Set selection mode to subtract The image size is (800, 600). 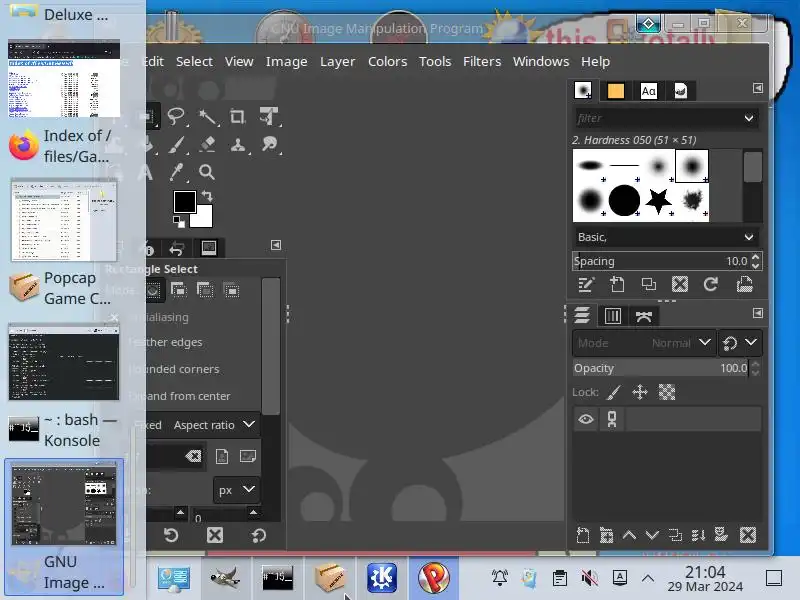click(x=205, y=291)
